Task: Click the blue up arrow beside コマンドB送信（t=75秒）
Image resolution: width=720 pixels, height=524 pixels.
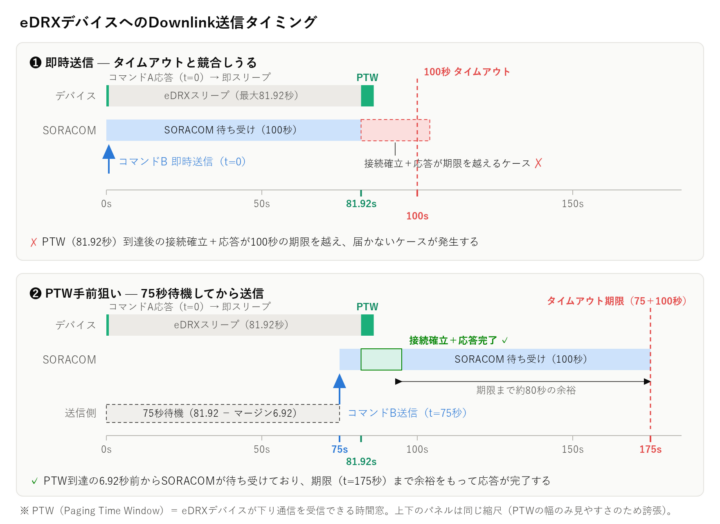Action: (x=339, y=389)
